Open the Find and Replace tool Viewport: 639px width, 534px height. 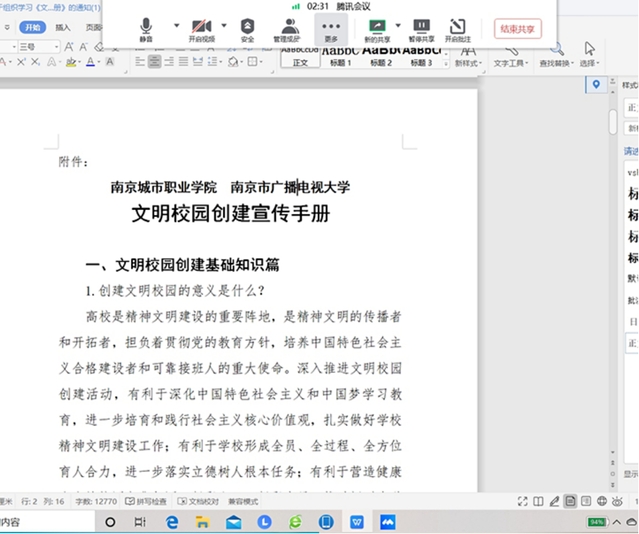pyautogui.click(x=556, y=55)
